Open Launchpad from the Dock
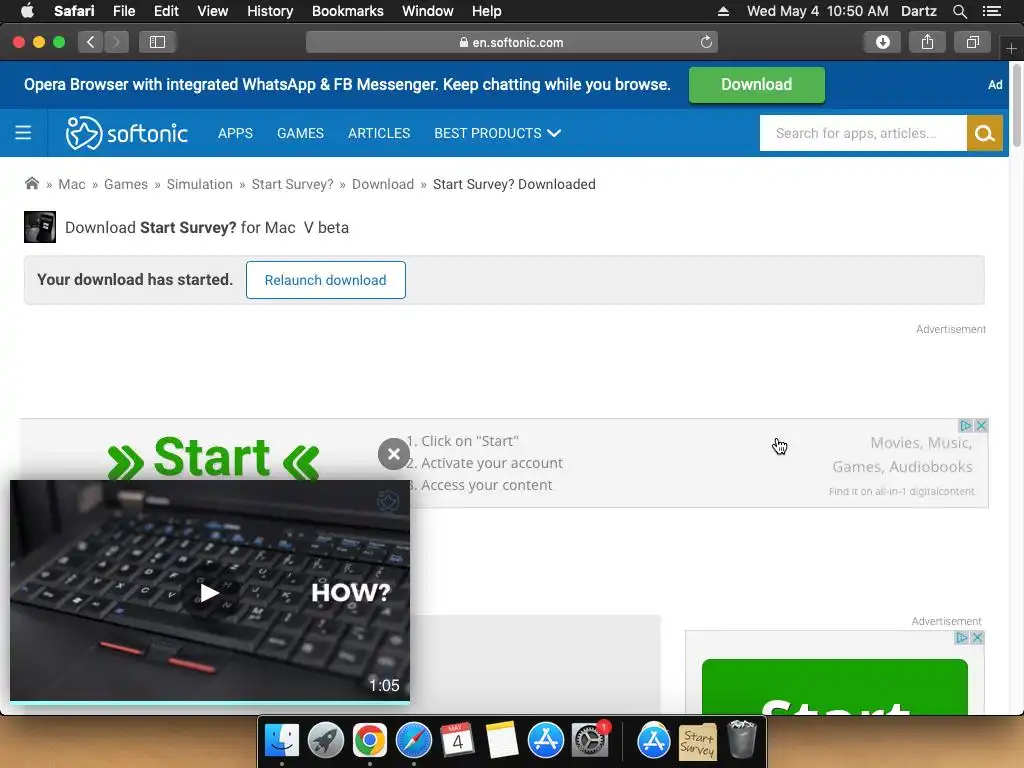This screenshot has width=1024, height=768. coord(325,741)
